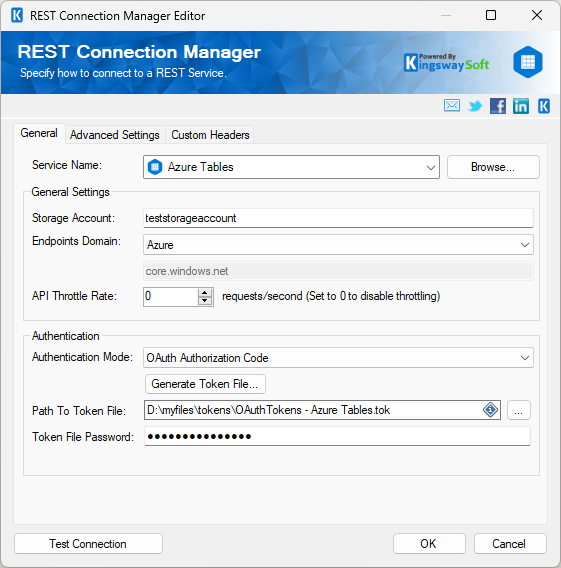The width and height of the screenshot is (561, 568).
Task: Click the Browse... button
Action: [493, 167]
